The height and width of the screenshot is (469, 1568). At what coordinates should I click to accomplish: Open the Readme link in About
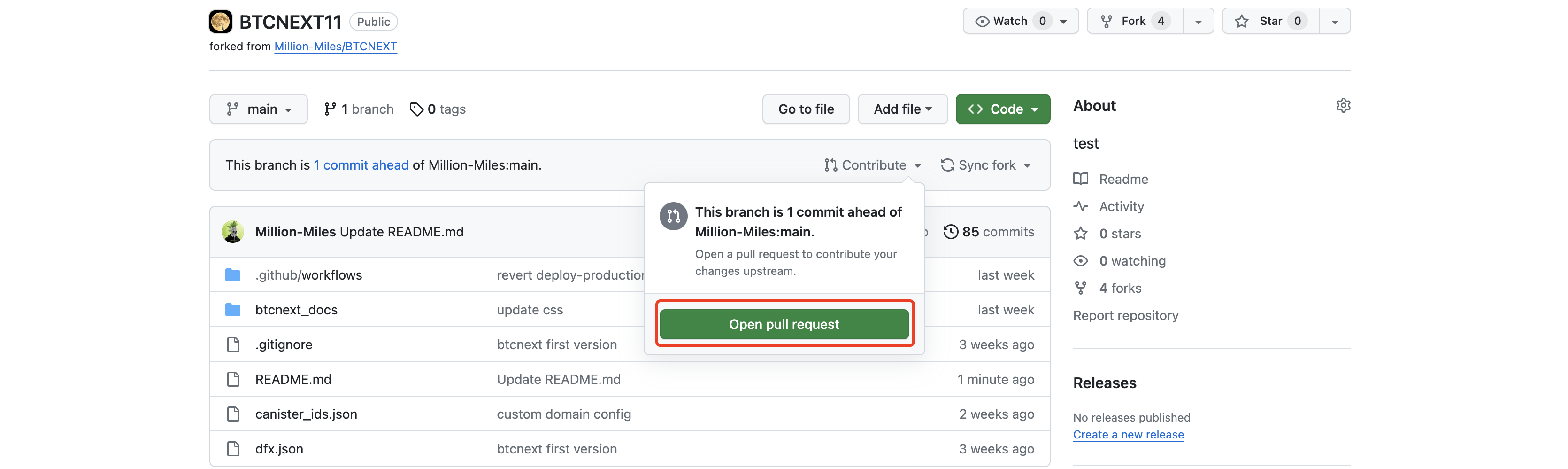tap(1111, 179)
